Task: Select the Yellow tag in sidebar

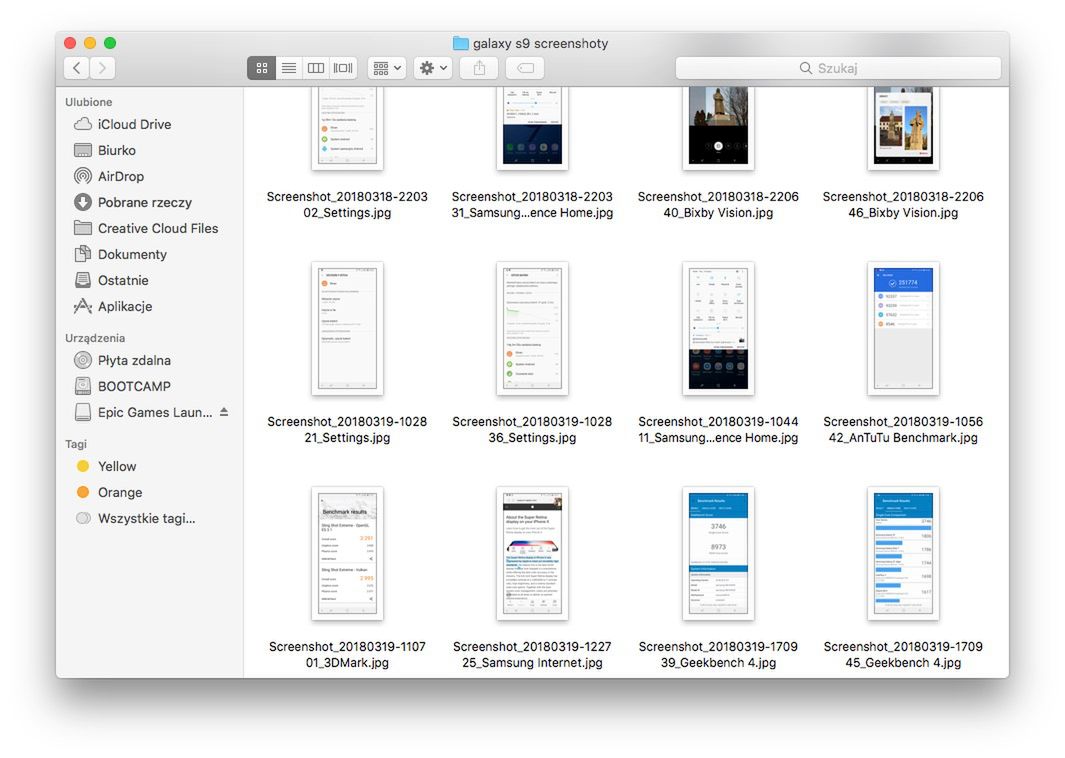Action: [117, 466]
